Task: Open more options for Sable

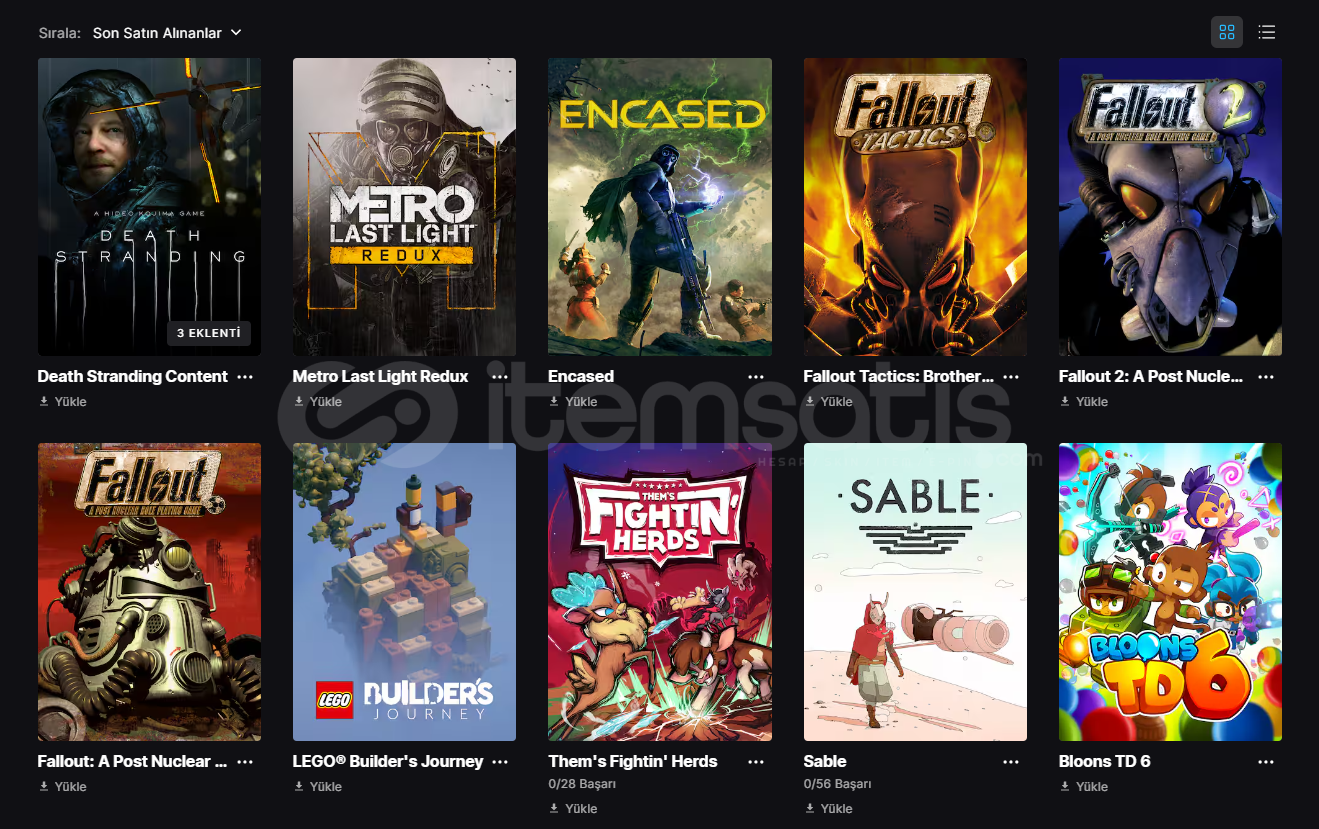Action: (x=1011, y=762)
